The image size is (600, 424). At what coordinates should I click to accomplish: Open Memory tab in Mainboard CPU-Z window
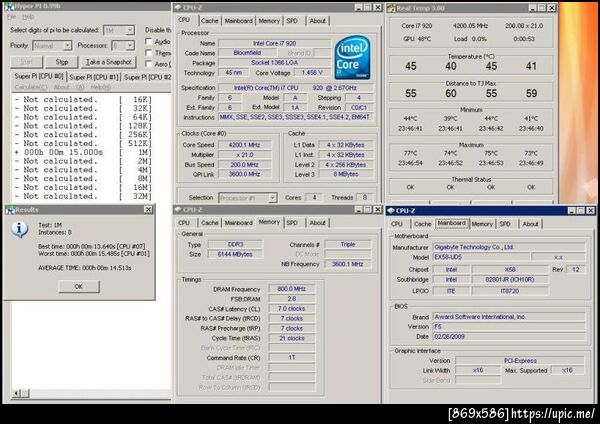pos(482,224)
